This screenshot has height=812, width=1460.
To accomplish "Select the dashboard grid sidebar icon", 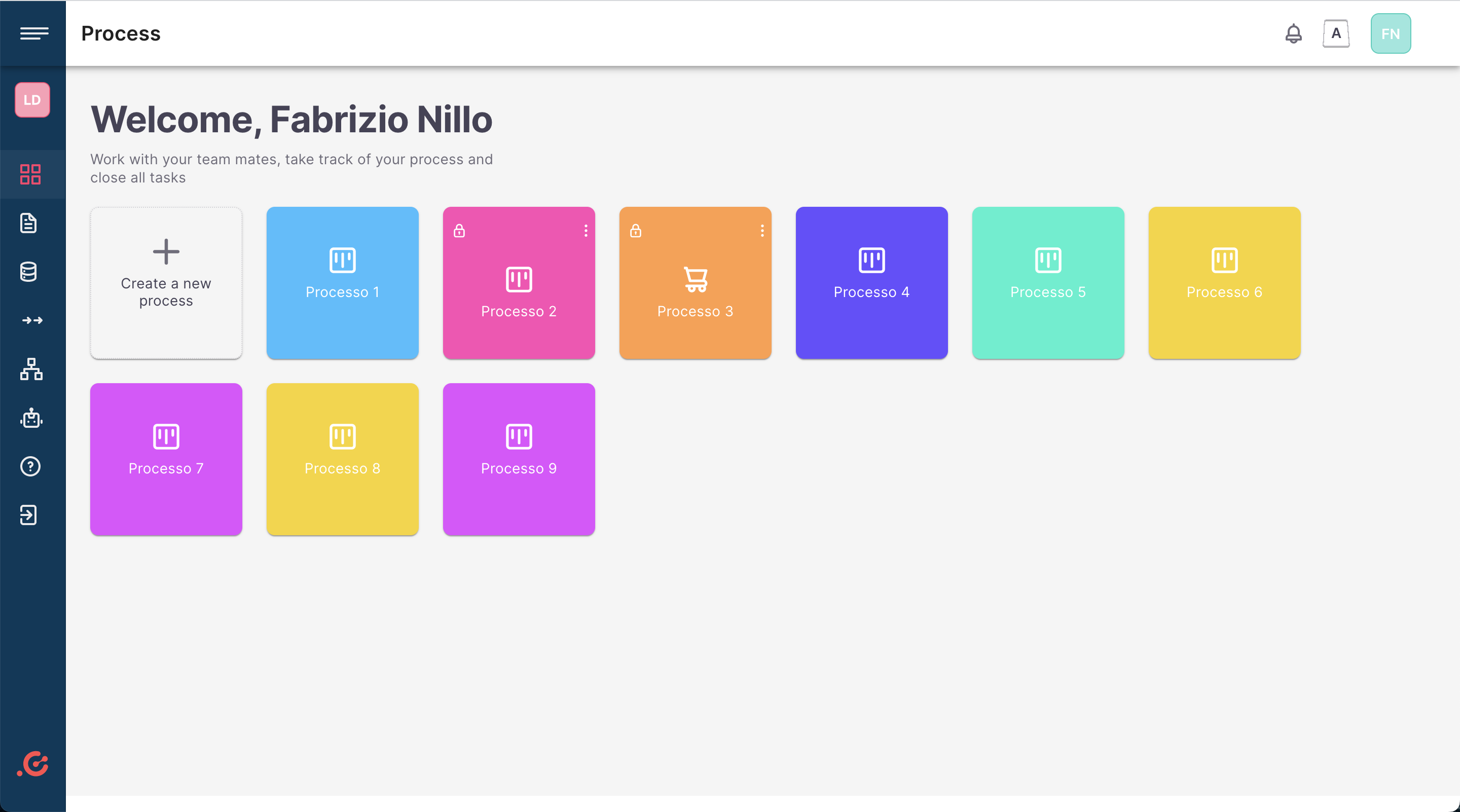I will tap(30, 174).
